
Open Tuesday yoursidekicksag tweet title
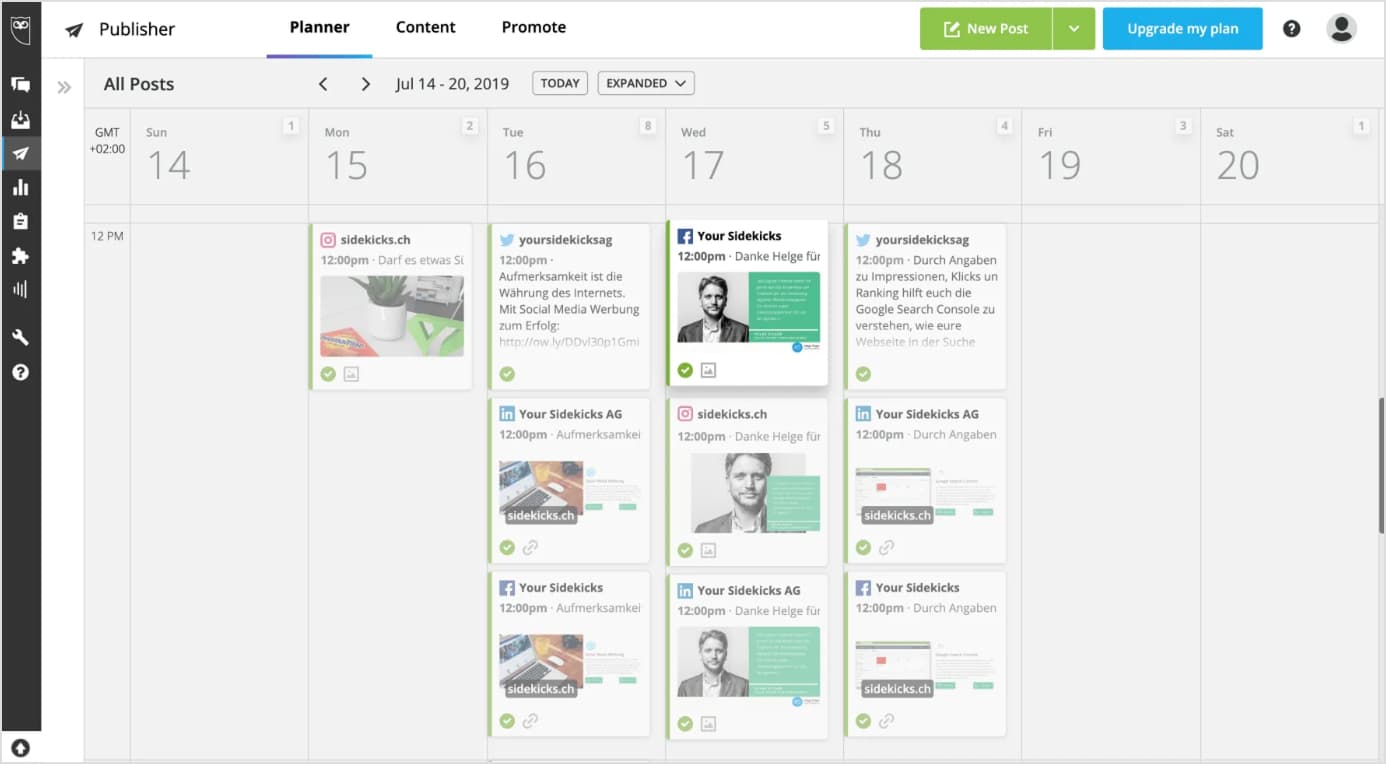tap(566, 240)
